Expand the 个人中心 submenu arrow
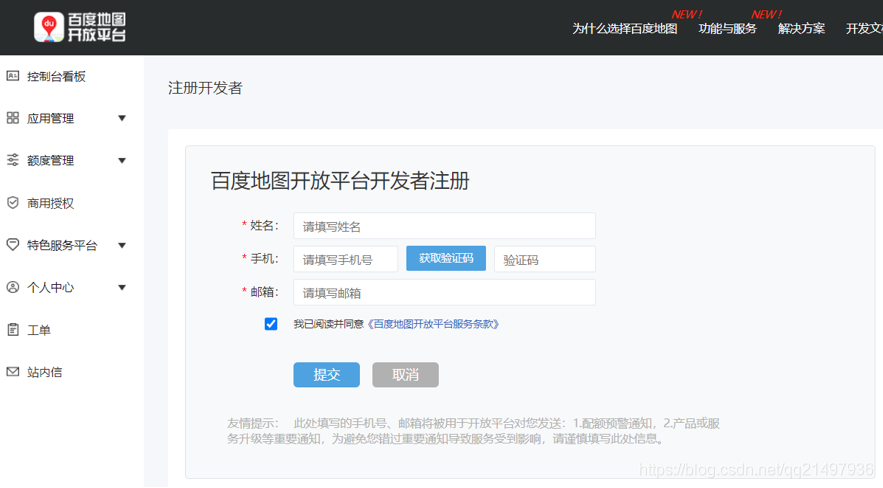Image resolution: width=883 pixels, height=488 pixels. pyautogui.click(x=122, y=288)
